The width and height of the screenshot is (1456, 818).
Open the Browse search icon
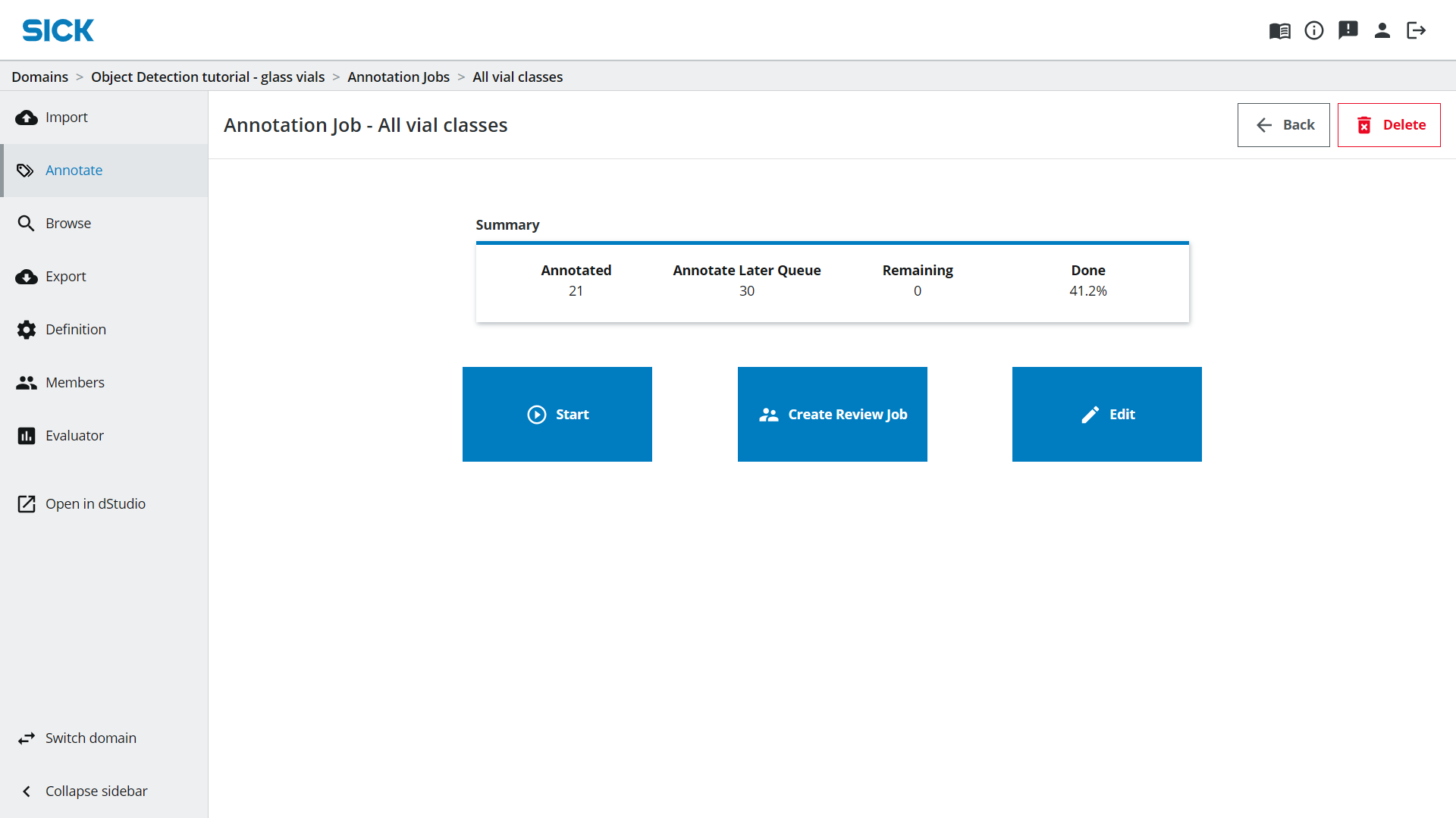pos(27,223)
